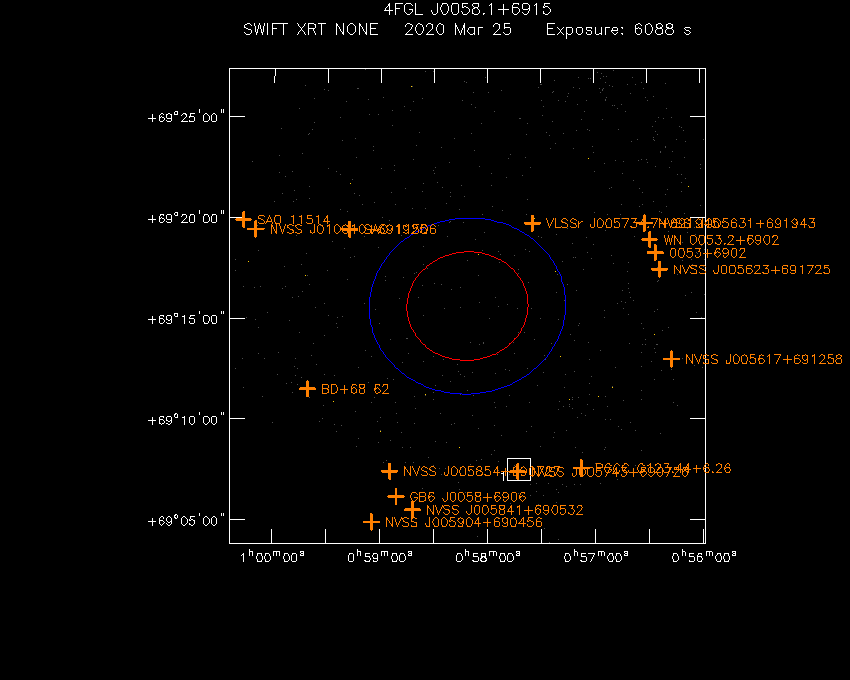
Task: Click the BD+68 62 label
Action: [x=355, y=389]
